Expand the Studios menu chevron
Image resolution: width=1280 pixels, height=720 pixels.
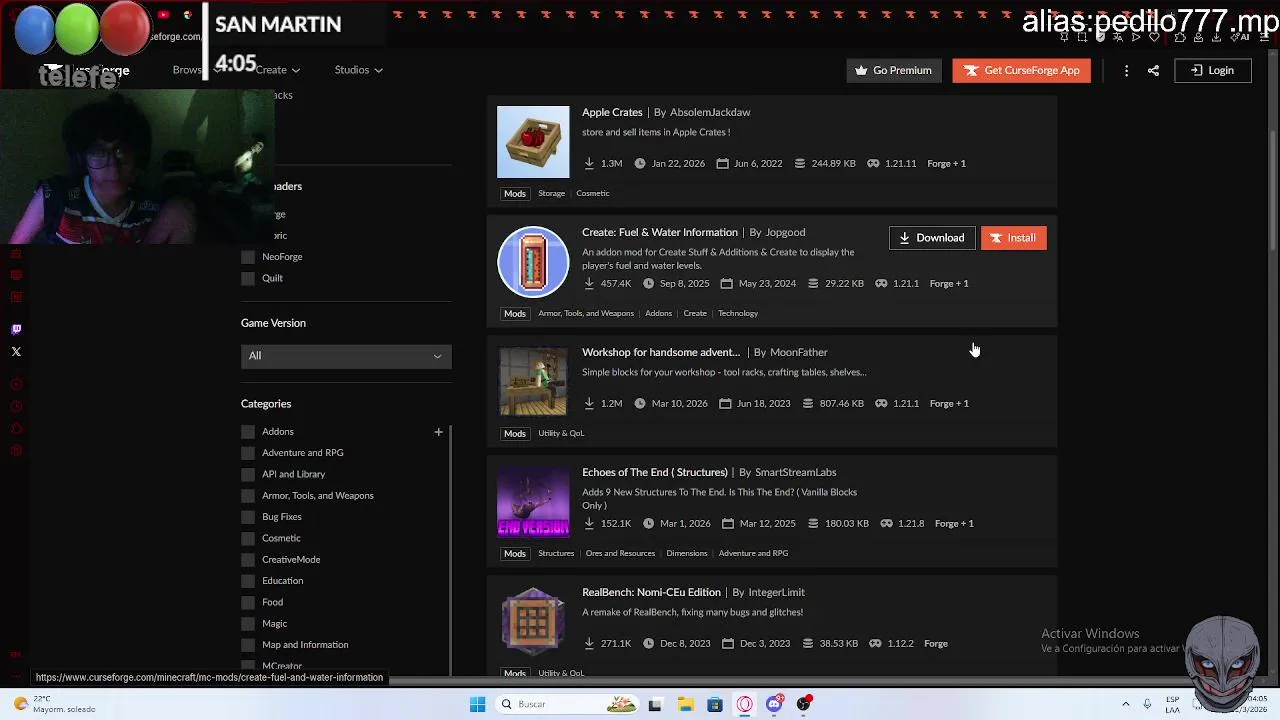379,70
